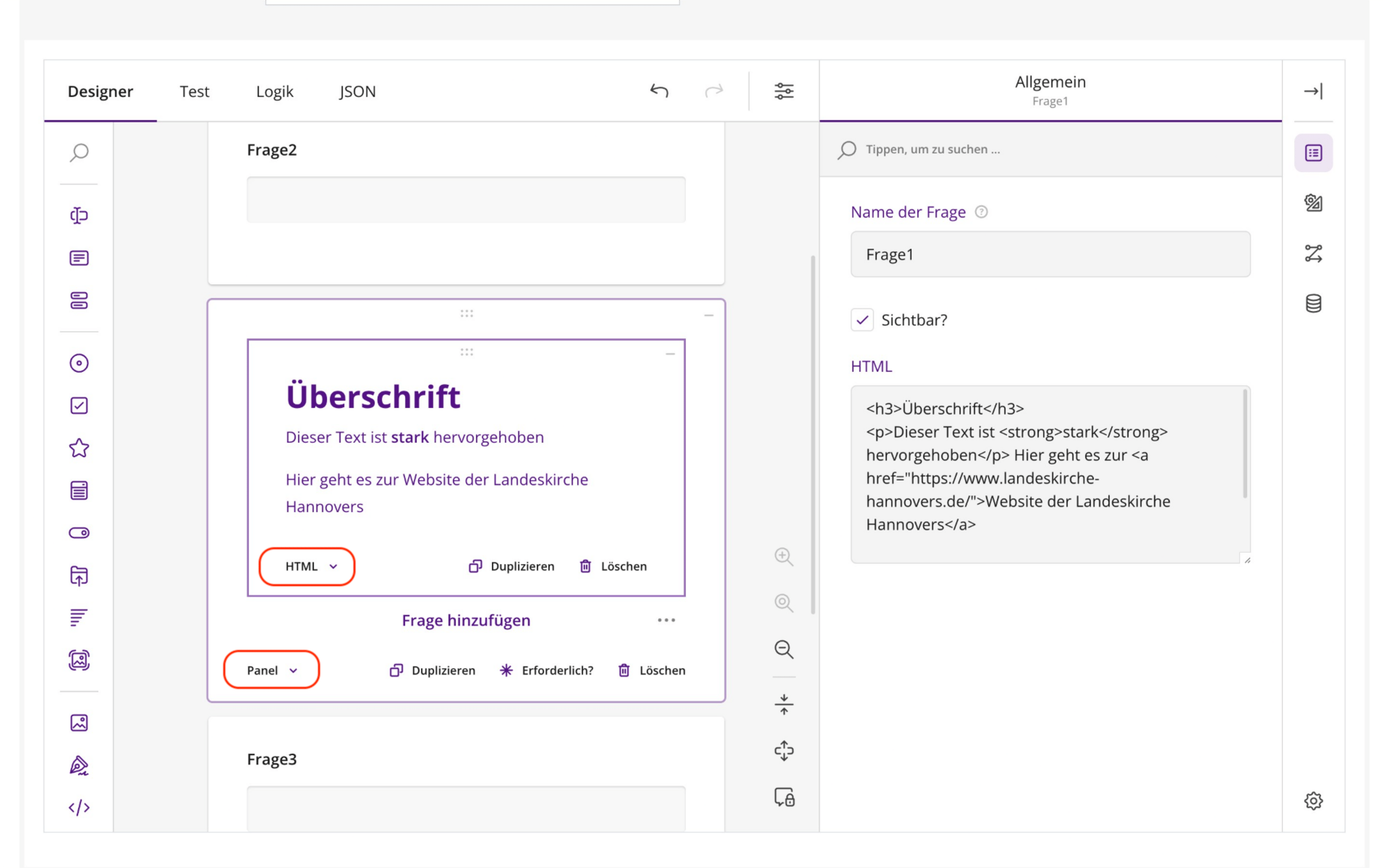The height and width of the screenshot is (868, 1389).
Task: Click the Name der Frage field
Action: (1050, 254)
